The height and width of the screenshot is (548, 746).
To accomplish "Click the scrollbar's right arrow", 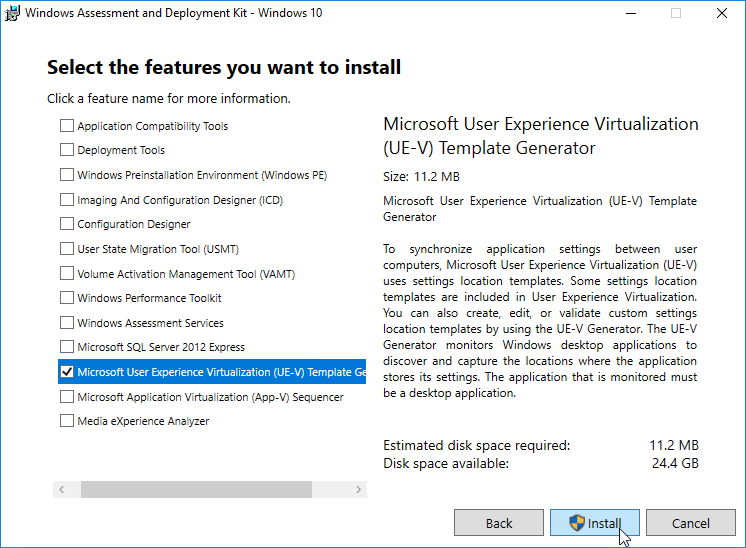I will point(358,489).
